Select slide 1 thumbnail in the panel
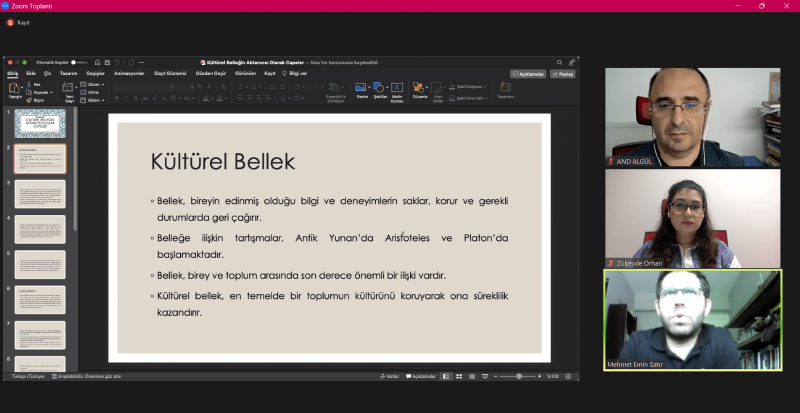 40,123
